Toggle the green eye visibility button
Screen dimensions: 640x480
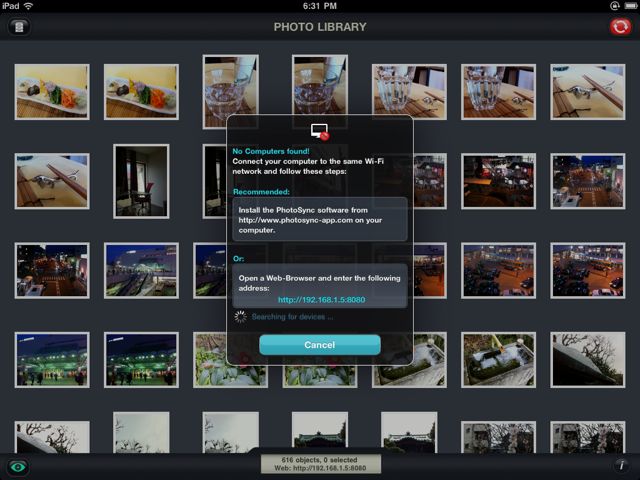click(x=18, y=467)
